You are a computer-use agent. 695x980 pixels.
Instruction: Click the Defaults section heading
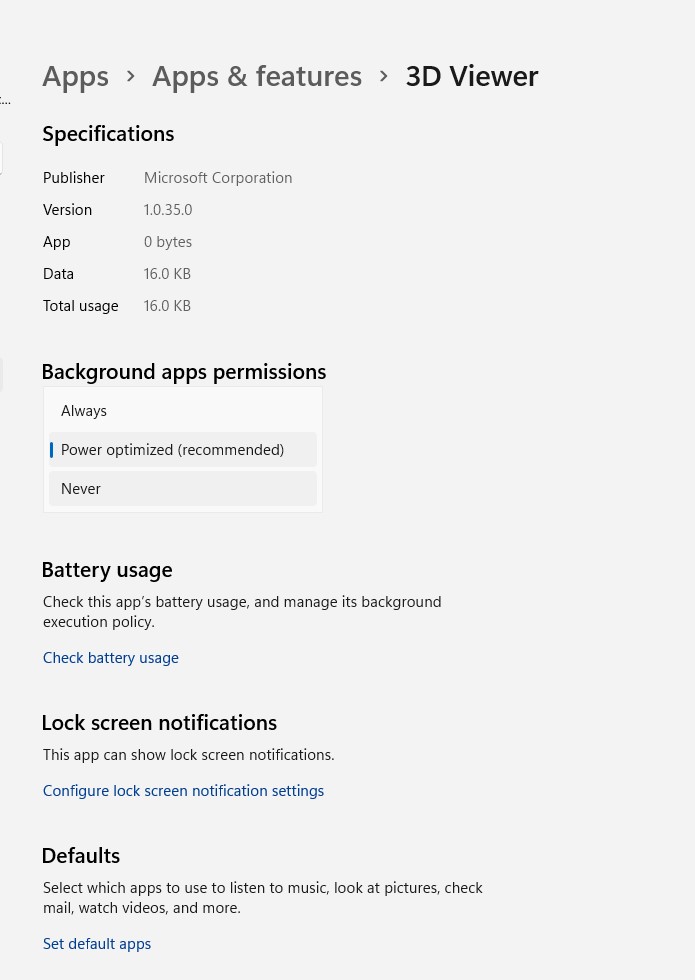[81, 856]
